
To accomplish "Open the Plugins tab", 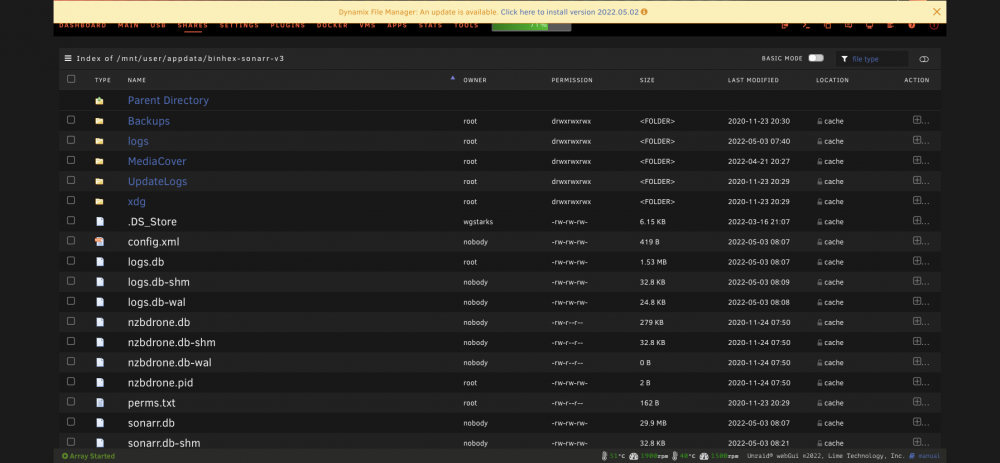I will 288,26.
